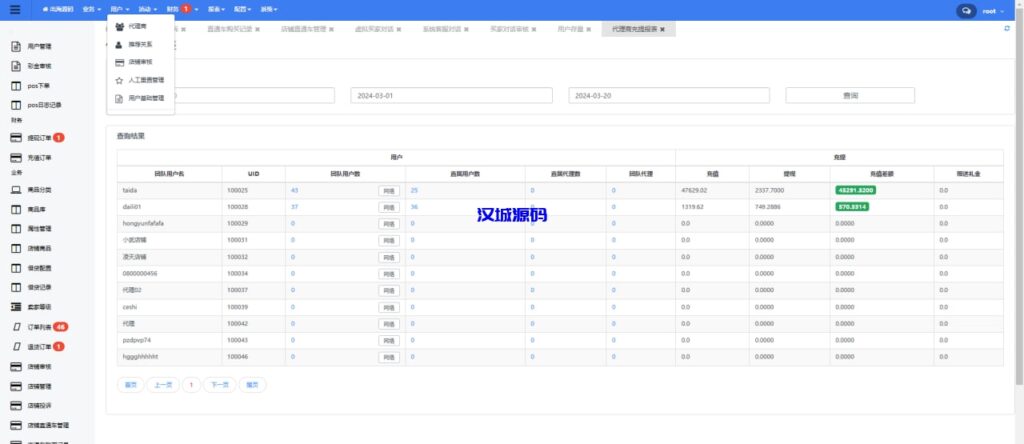Click the 充值订单 card icon in sidebar
Screen dimensions: 1024x444
[16, 158]
